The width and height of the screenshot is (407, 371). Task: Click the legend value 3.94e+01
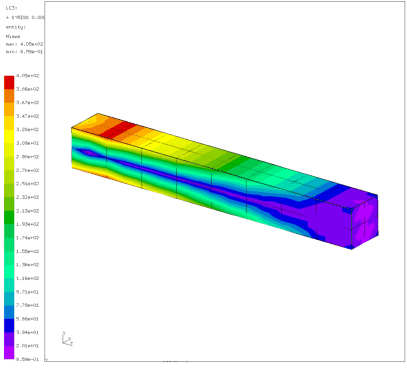click(28, 332)
